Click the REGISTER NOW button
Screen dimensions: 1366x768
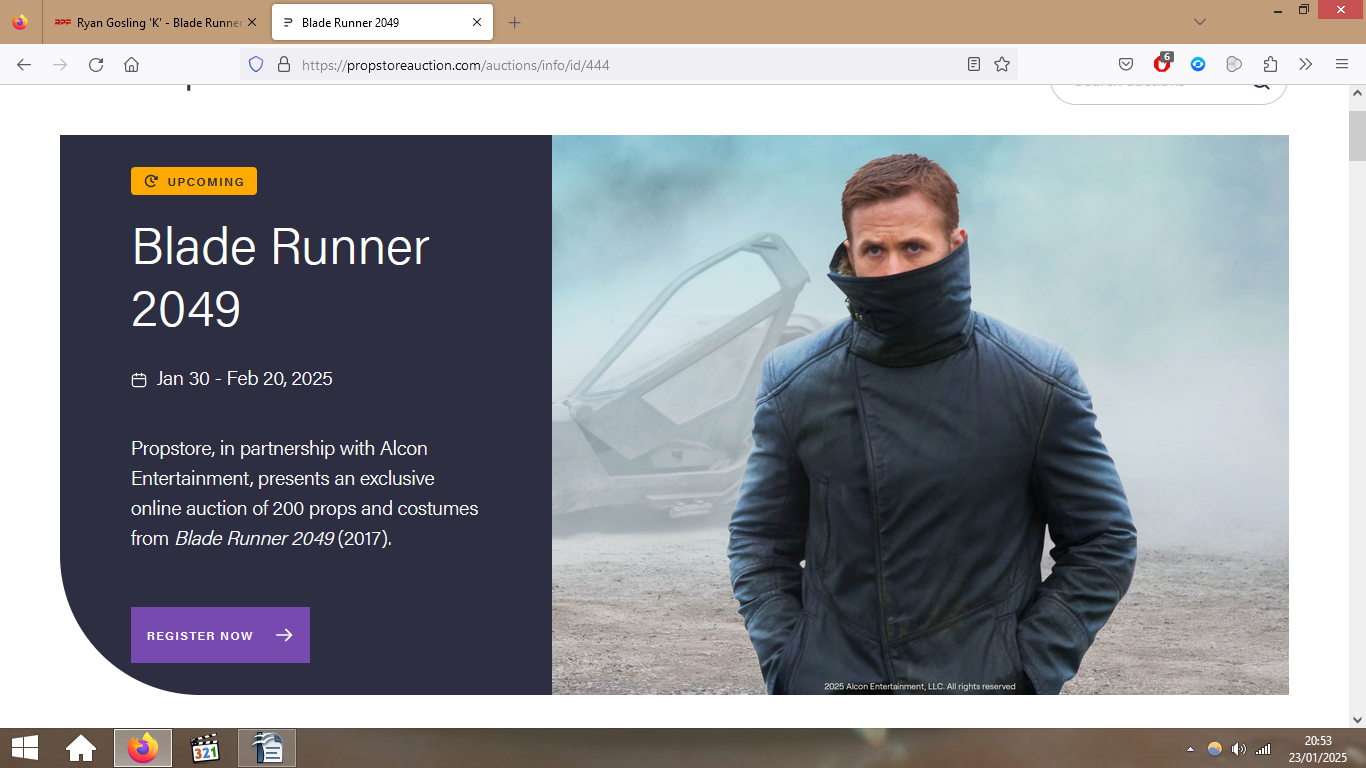point(220,635)
